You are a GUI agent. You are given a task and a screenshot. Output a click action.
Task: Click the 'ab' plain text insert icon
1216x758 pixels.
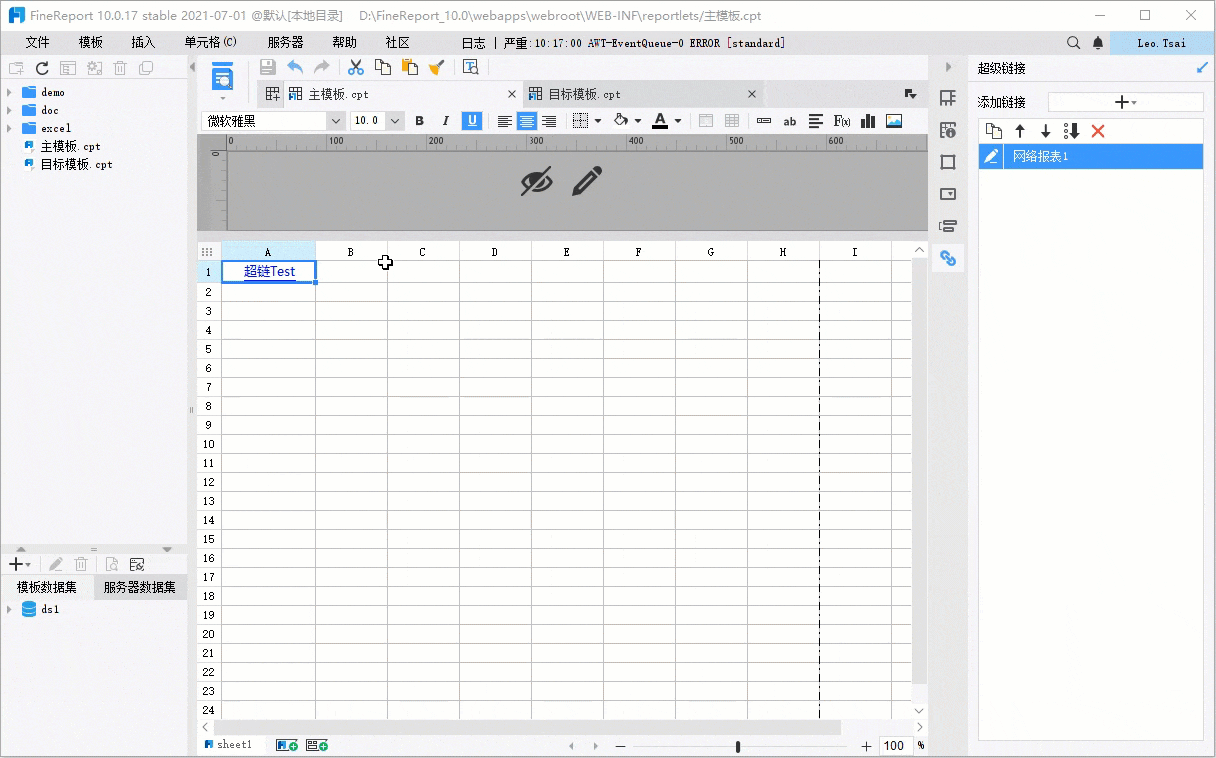[790, 121]
